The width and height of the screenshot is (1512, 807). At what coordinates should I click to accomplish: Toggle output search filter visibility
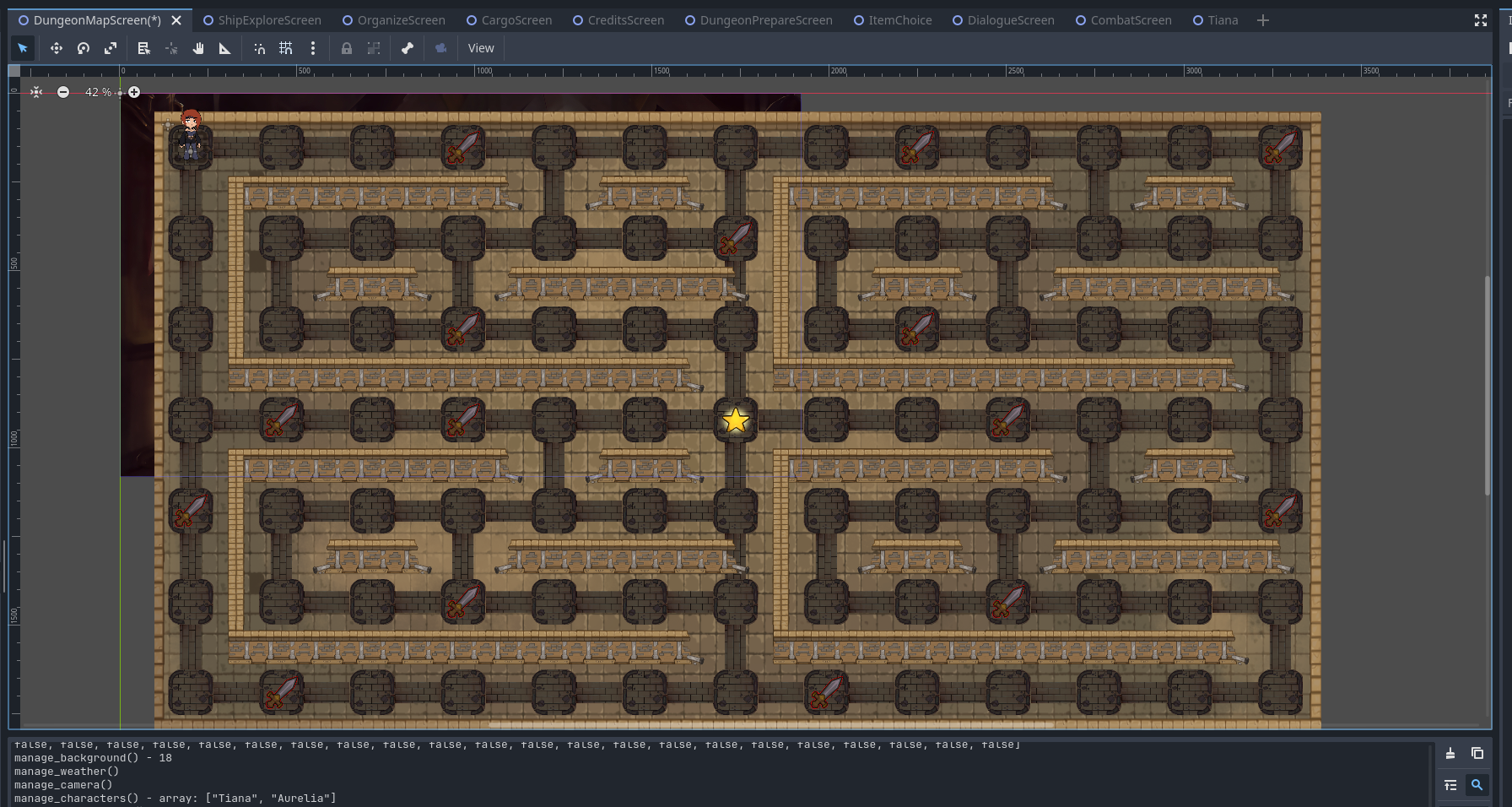click(1477, 785)
